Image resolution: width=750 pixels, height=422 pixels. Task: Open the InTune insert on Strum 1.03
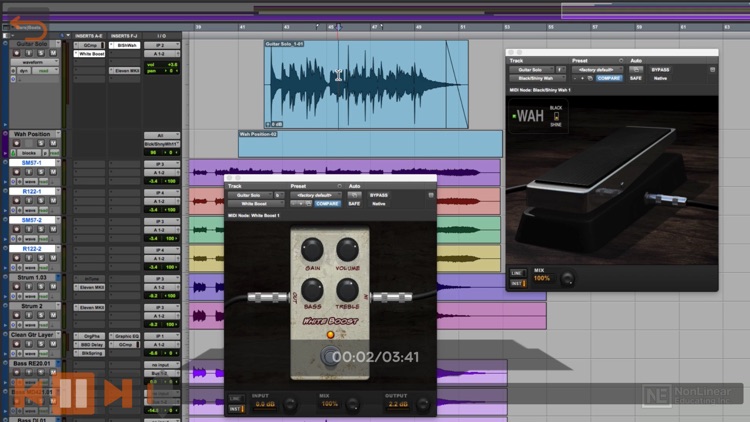click(89, 279)
